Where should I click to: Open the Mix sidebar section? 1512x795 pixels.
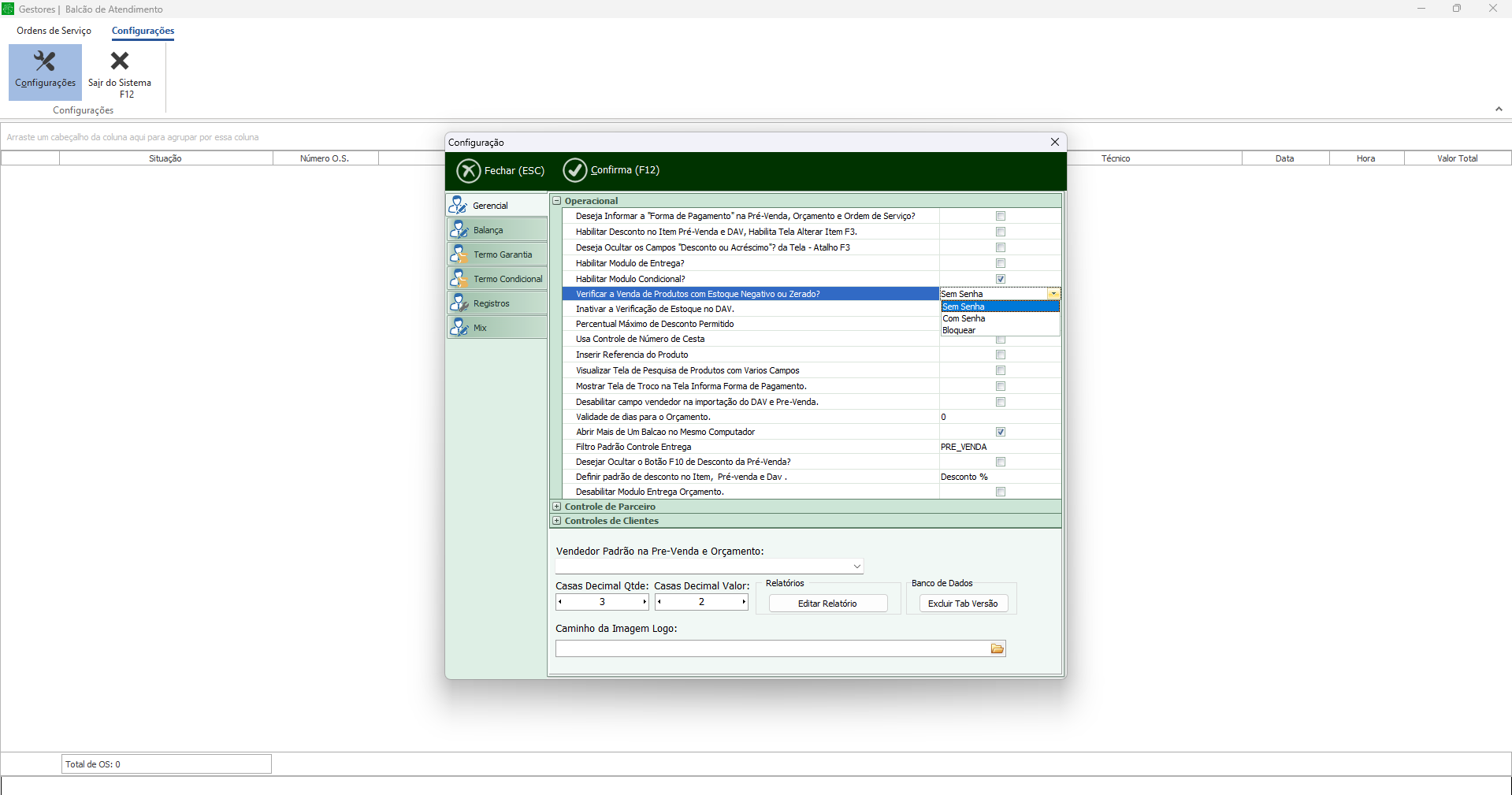point(496,328)
